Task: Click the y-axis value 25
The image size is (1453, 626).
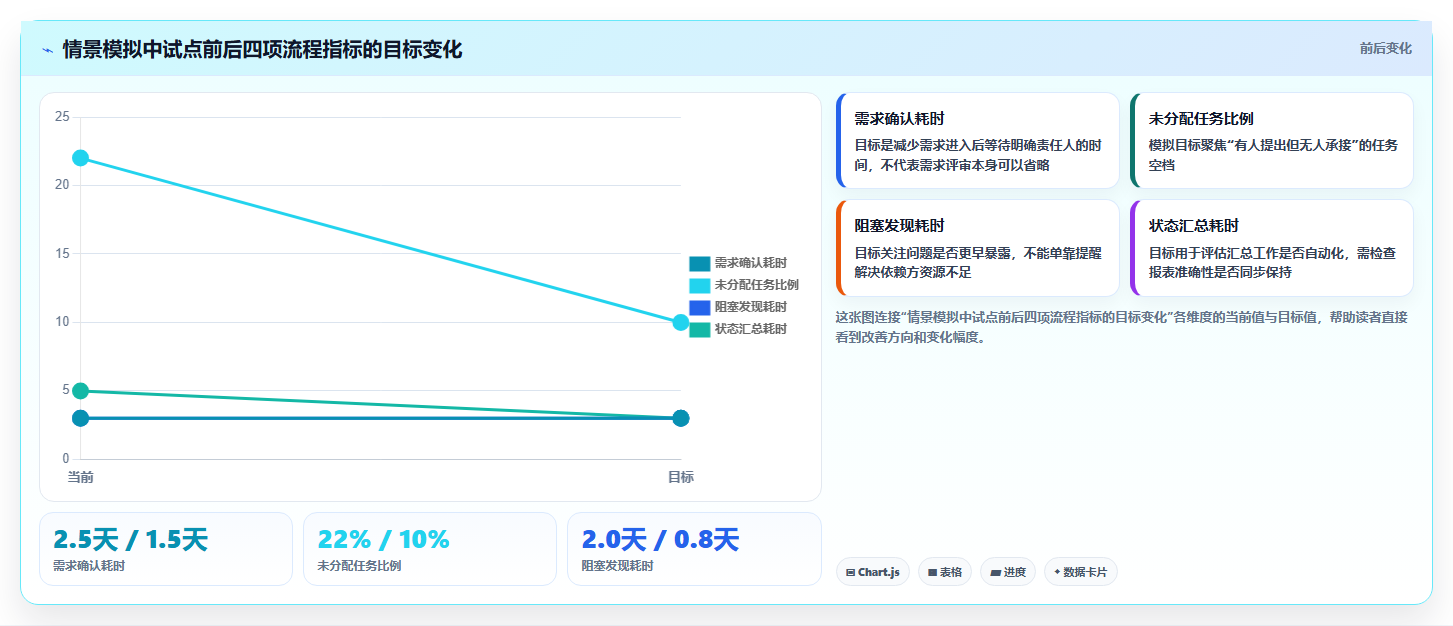Action: click(x=62, y=117)
